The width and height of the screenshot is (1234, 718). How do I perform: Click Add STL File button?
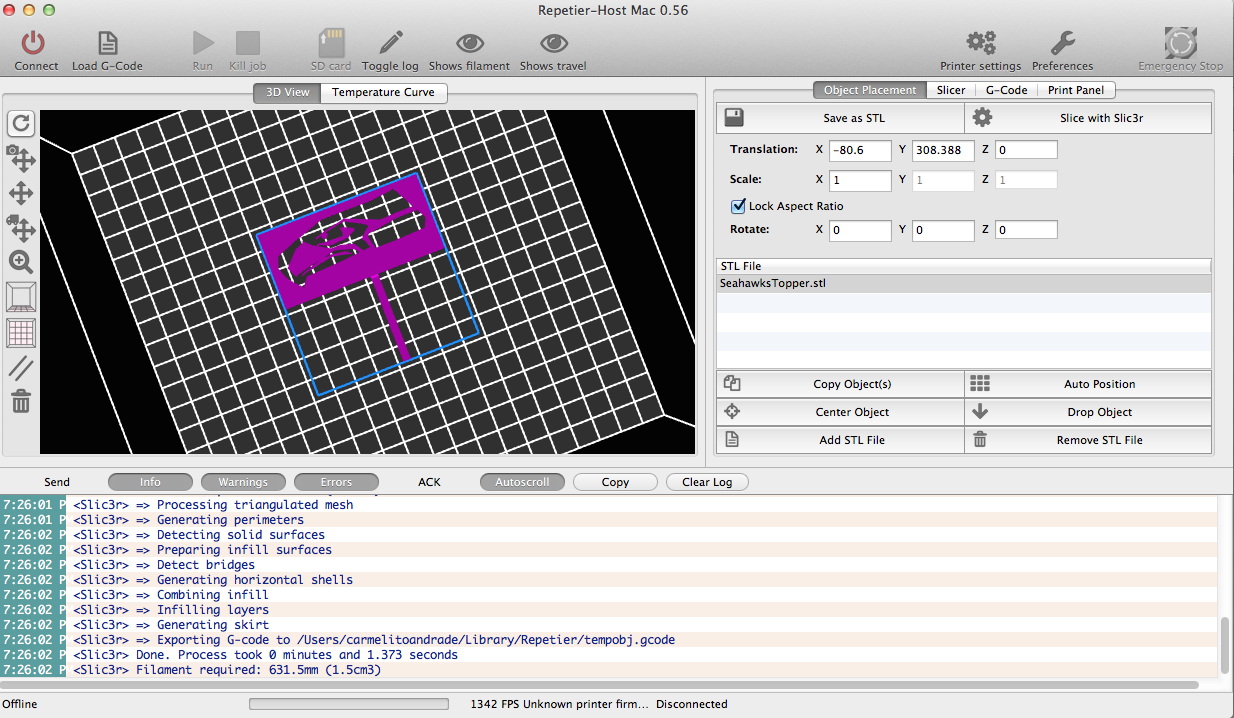[840, 440]
